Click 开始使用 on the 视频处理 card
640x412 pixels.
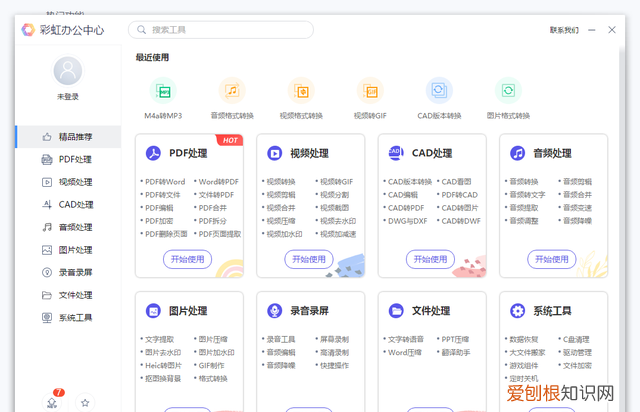(309, 259)
